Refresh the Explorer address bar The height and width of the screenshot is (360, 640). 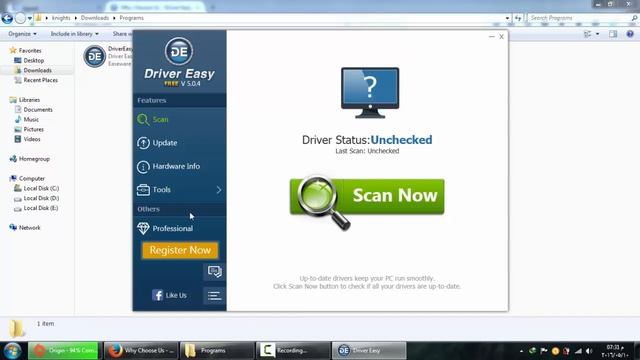coord(518,18)
